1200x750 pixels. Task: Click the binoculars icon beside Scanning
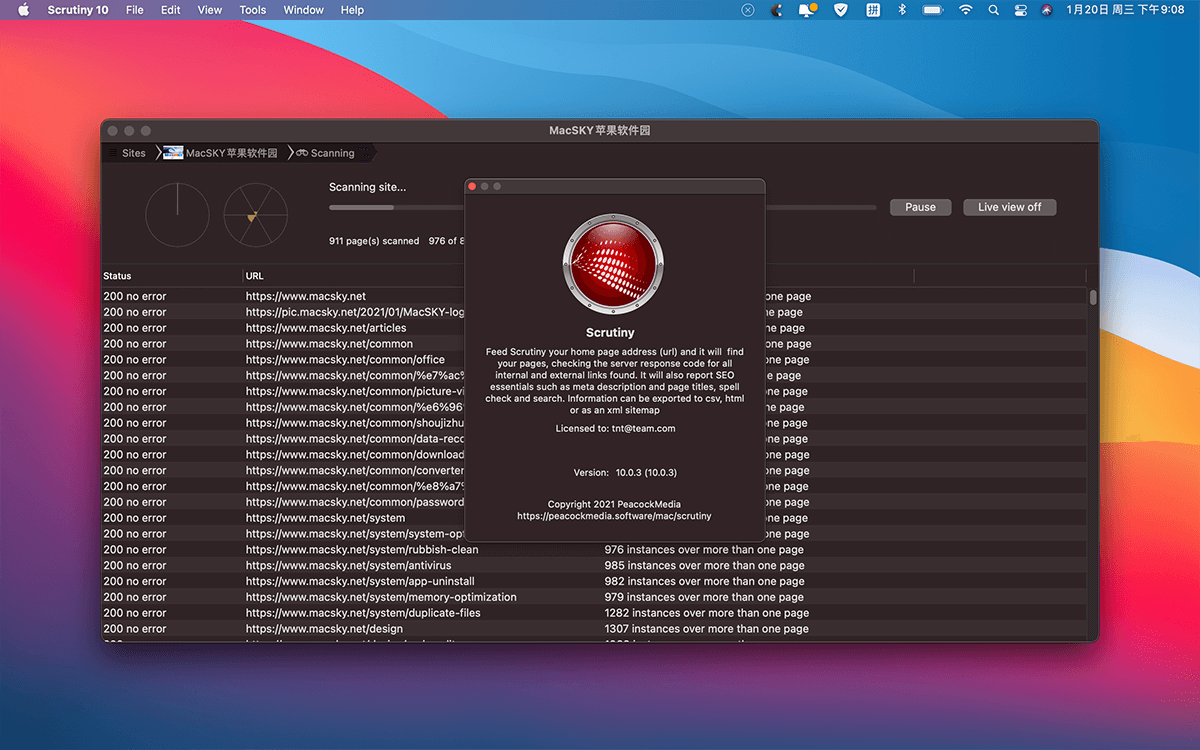pos(302,153)
